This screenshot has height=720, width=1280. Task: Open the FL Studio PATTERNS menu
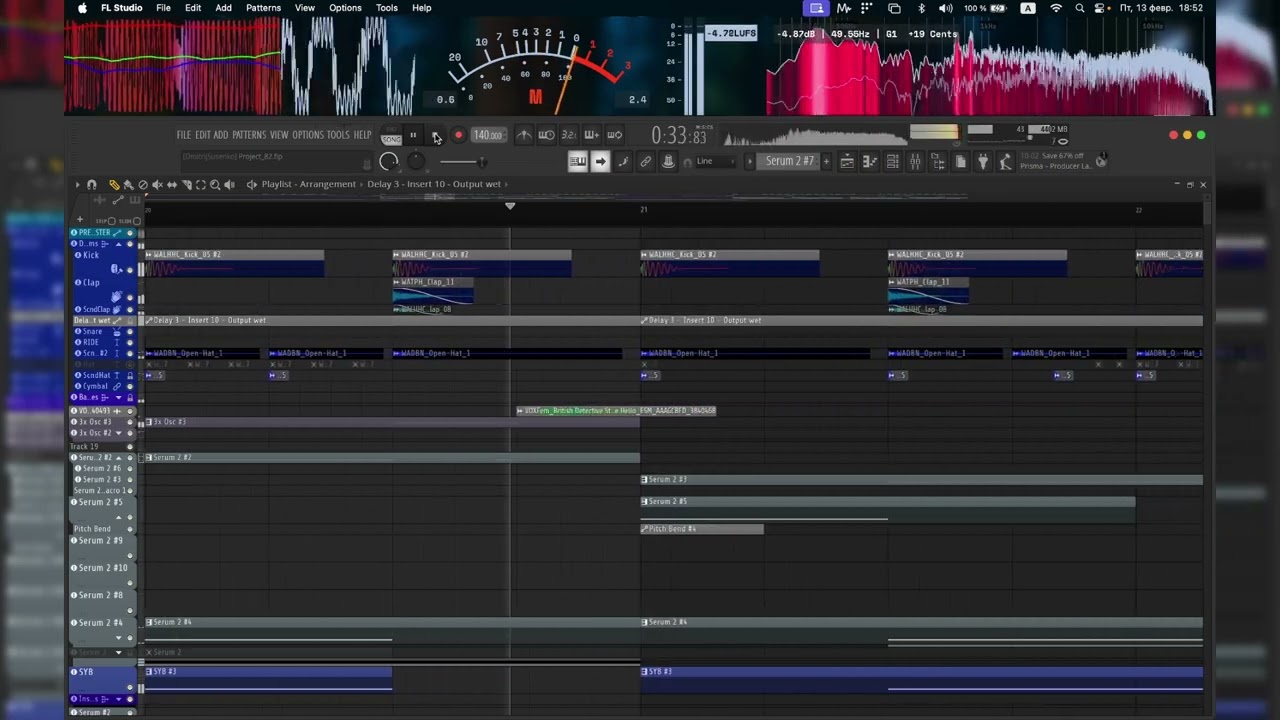tap(249, 135)
